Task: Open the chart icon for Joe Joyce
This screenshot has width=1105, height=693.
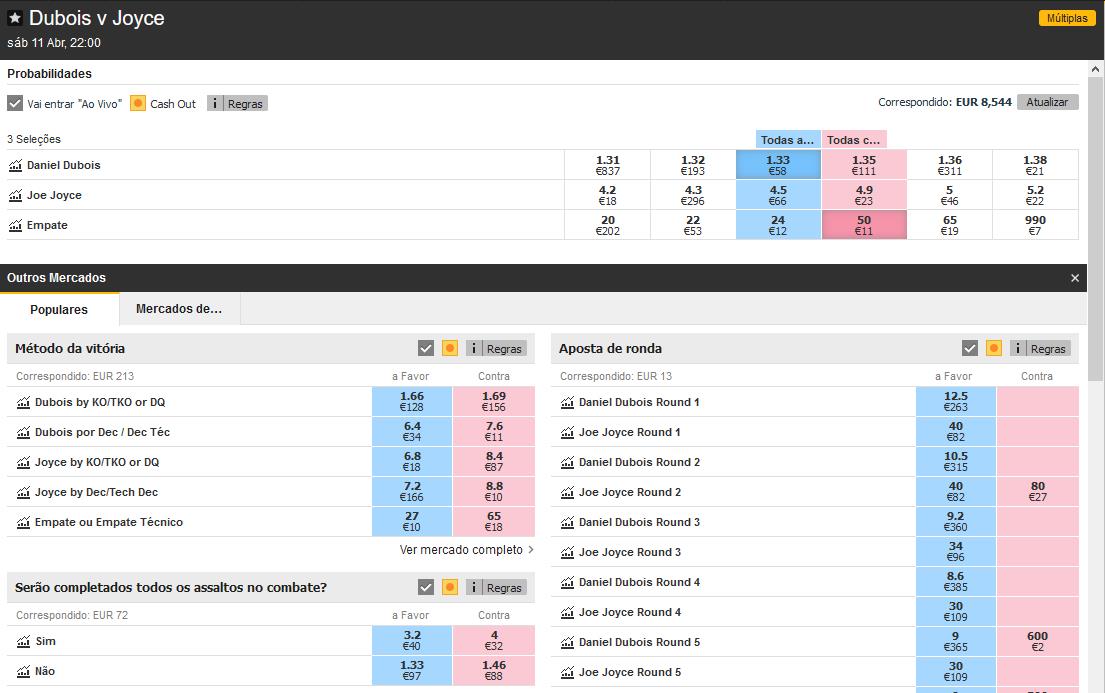Action: coord(16,195)
